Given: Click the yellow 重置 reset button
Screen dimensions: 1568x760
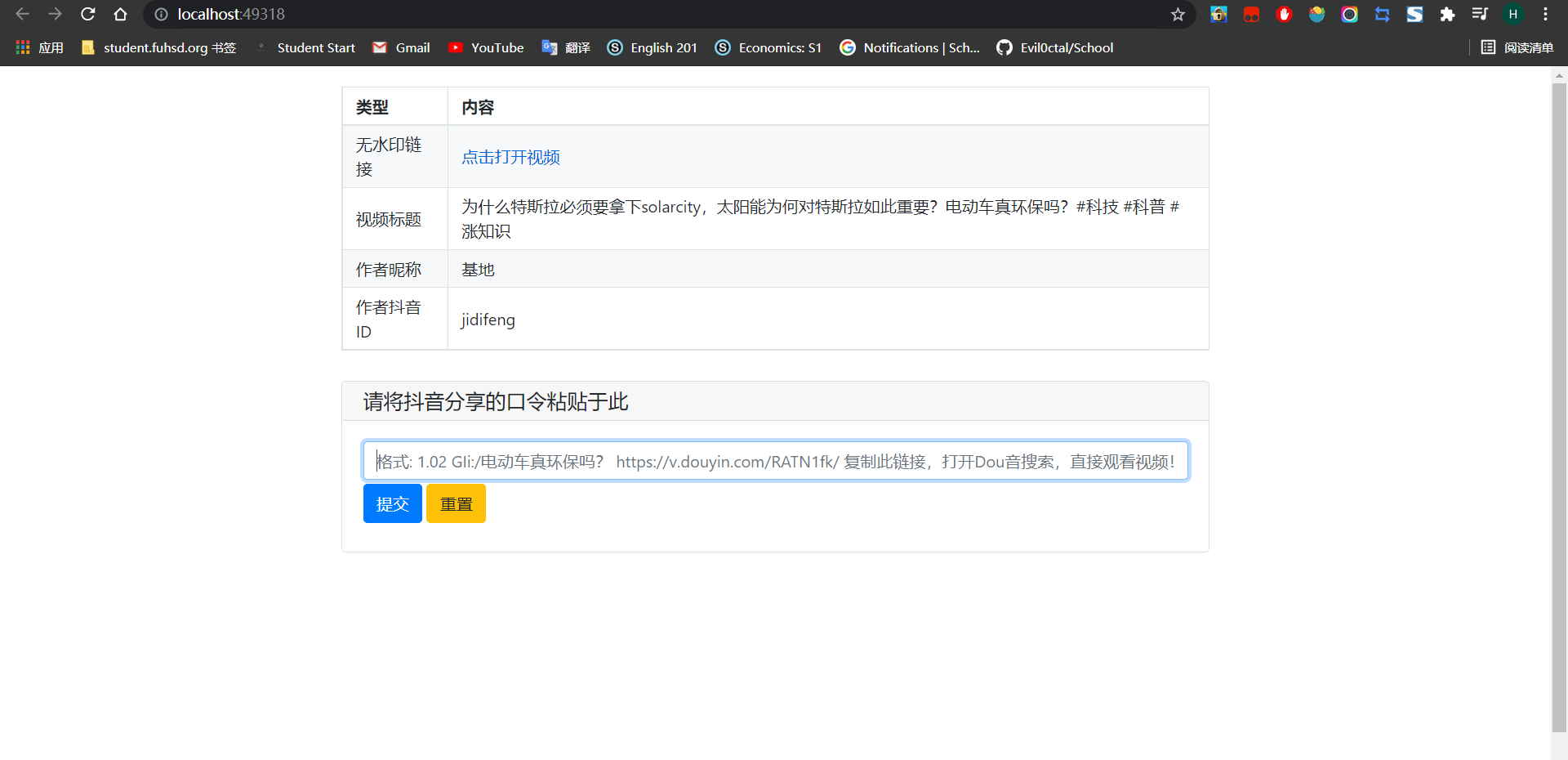Looking at the screenshot, I should click(456, 503).
